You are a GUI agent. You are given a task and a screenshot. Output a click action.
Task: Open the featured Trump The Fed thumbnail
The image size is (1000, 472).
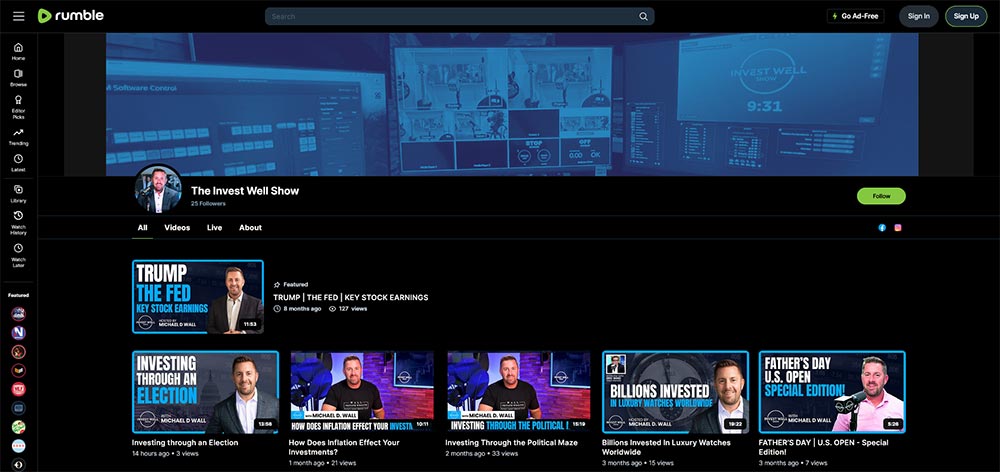tap(198, 297)
